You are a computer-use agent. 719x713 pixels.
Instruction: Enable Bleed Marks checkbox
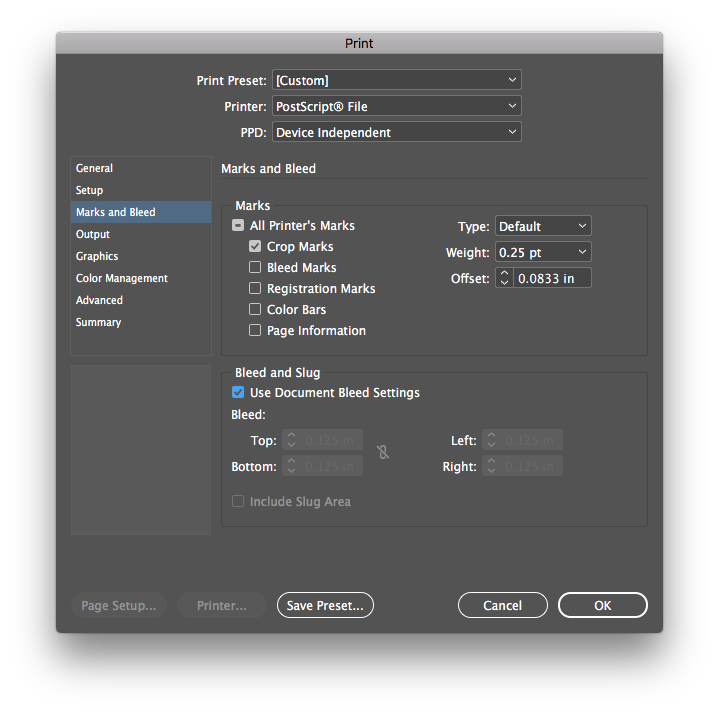pos(255,267)
